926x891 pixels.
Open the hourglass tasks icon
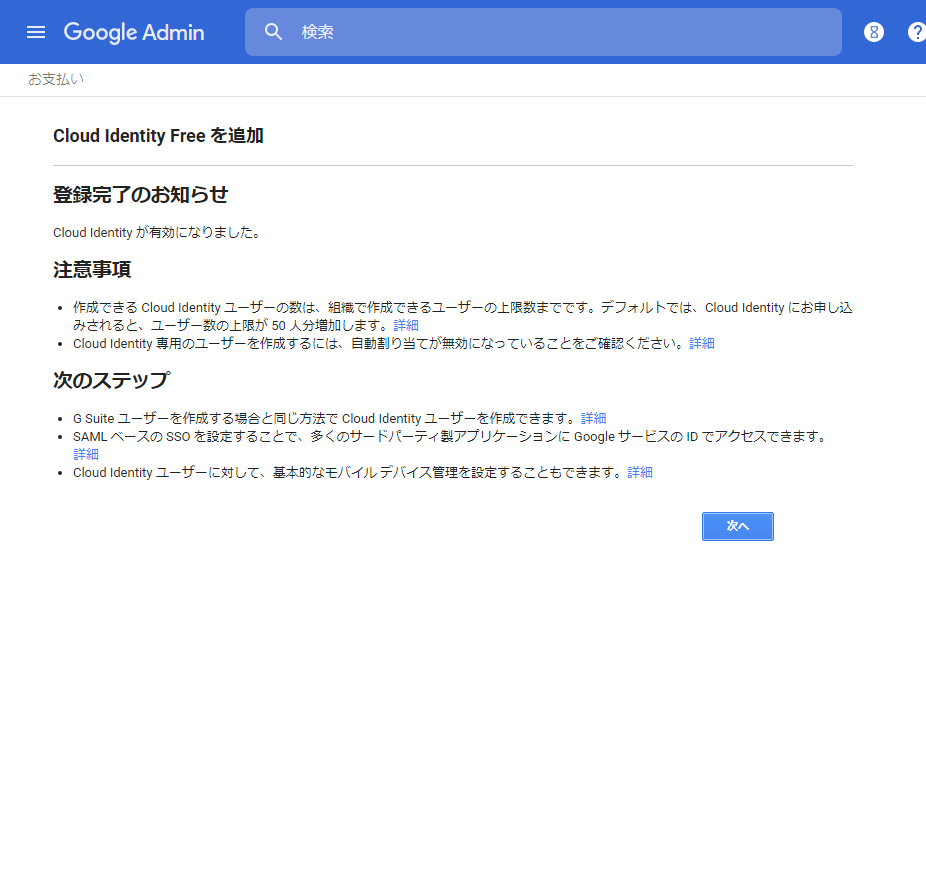point(873,32)
